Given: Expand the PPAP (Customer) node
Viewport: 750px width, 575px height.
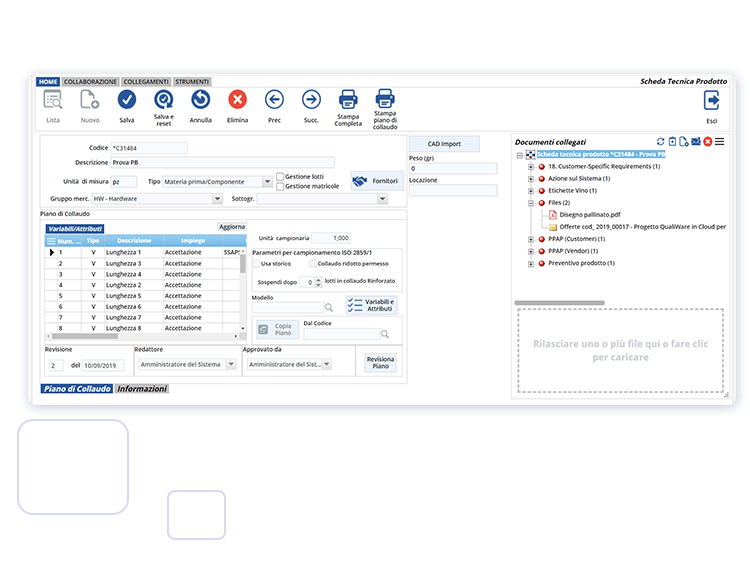Looking at the screenshot, I should (530, 239).
